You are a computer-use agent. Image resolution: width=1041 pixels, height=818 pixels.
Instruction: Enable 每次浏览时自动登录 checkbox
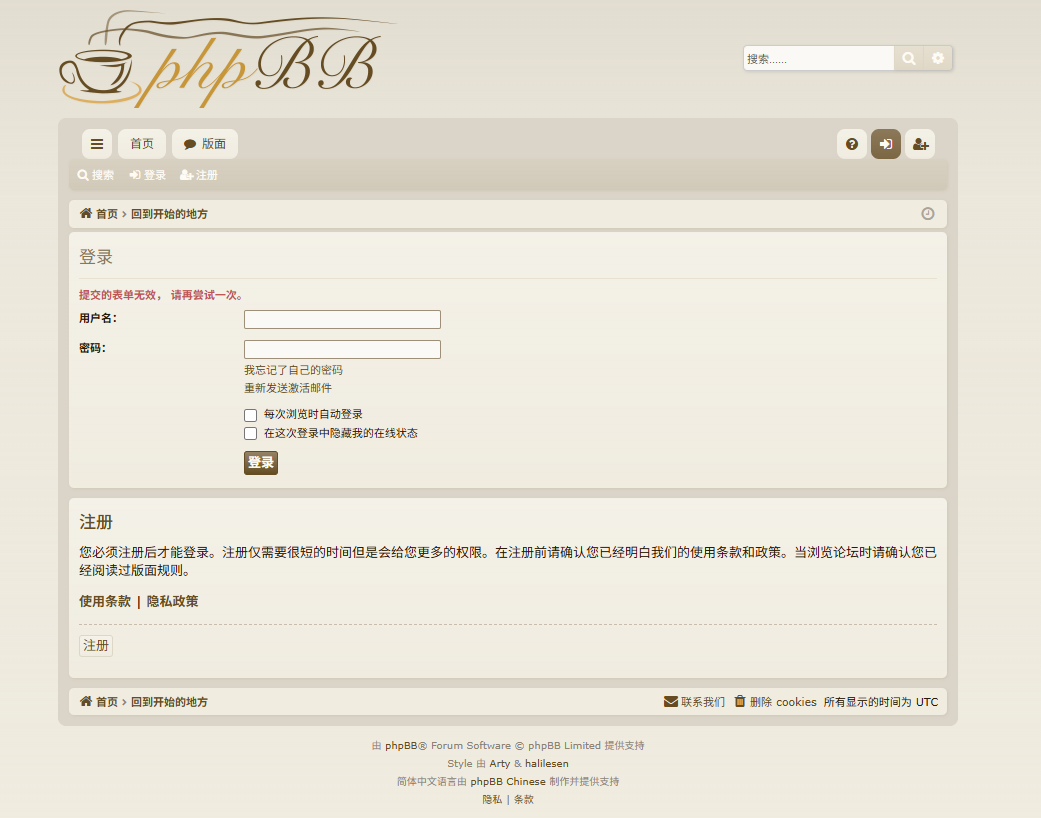[251, 415]
